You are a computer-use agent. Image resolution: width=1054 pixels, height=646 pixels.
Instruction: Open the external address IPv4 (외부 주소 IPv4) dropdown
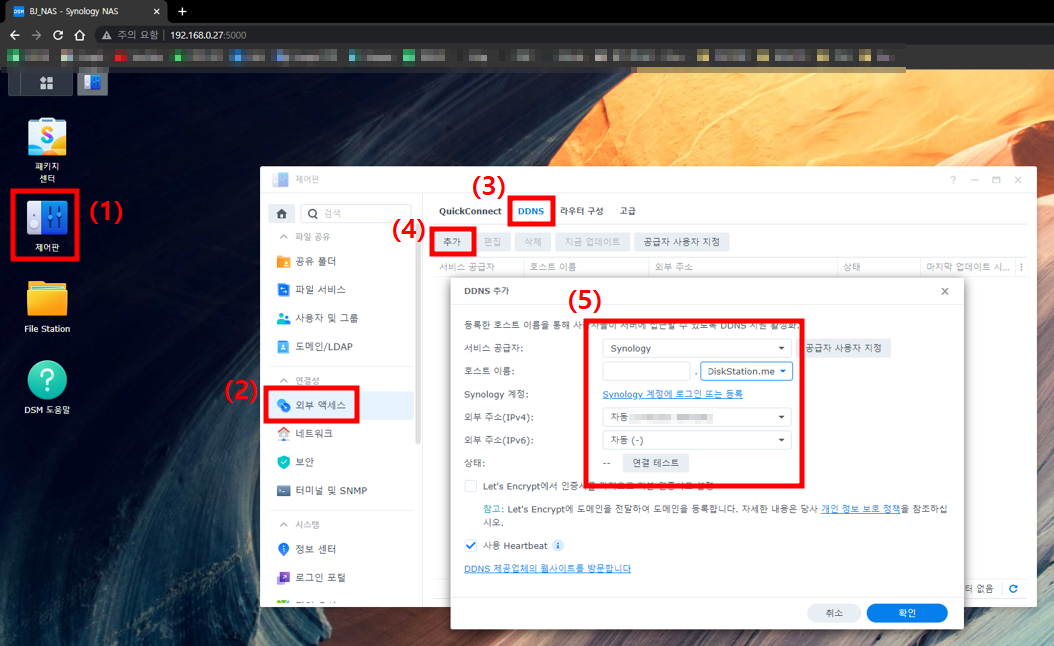click(x=696, y=417)
